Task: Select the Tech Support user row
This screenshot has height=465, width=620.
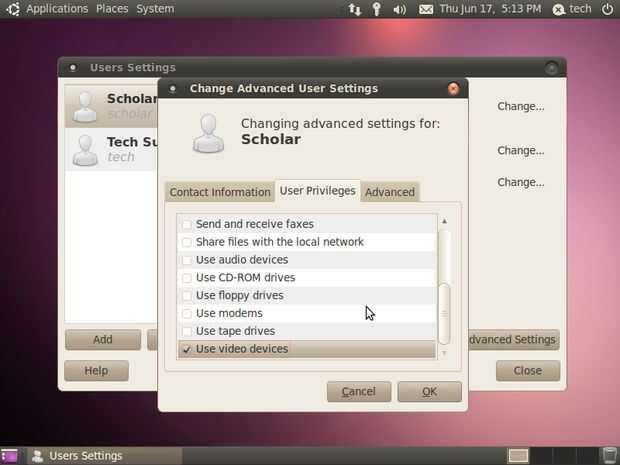Action: [111, 150]
